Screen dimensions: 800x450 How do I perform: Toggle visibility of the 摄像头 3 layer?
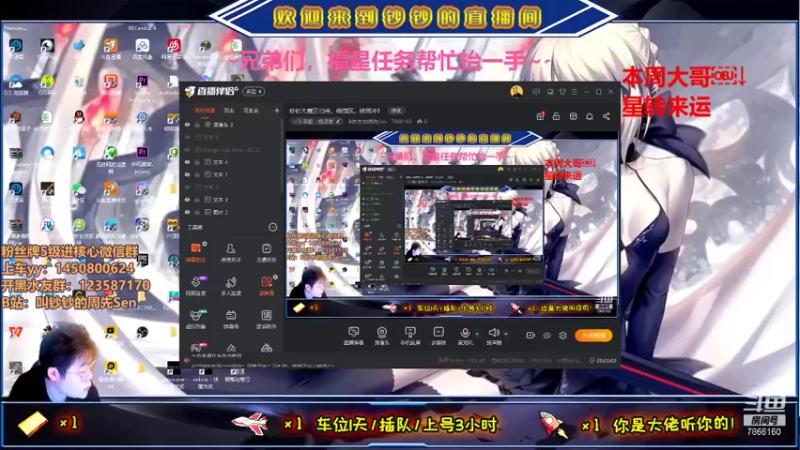[187, 124]
